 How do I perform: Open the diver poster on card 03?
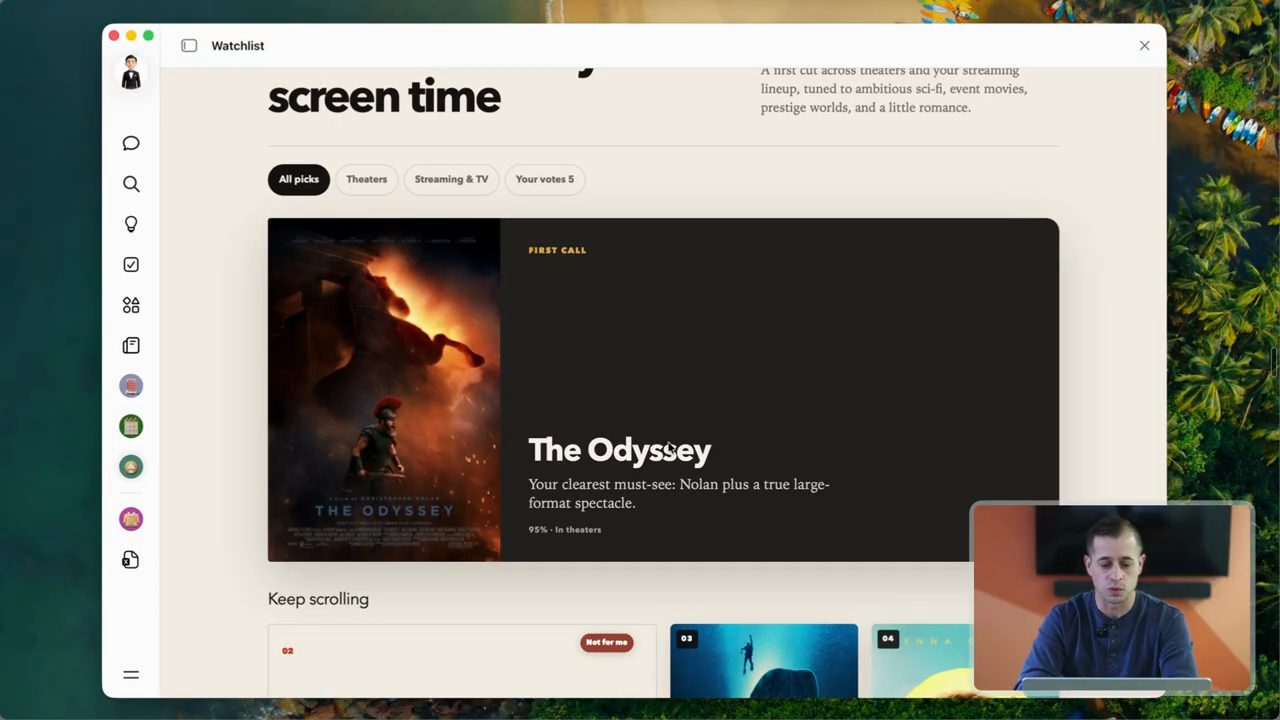pyautogui.click(x=764, y=661)
